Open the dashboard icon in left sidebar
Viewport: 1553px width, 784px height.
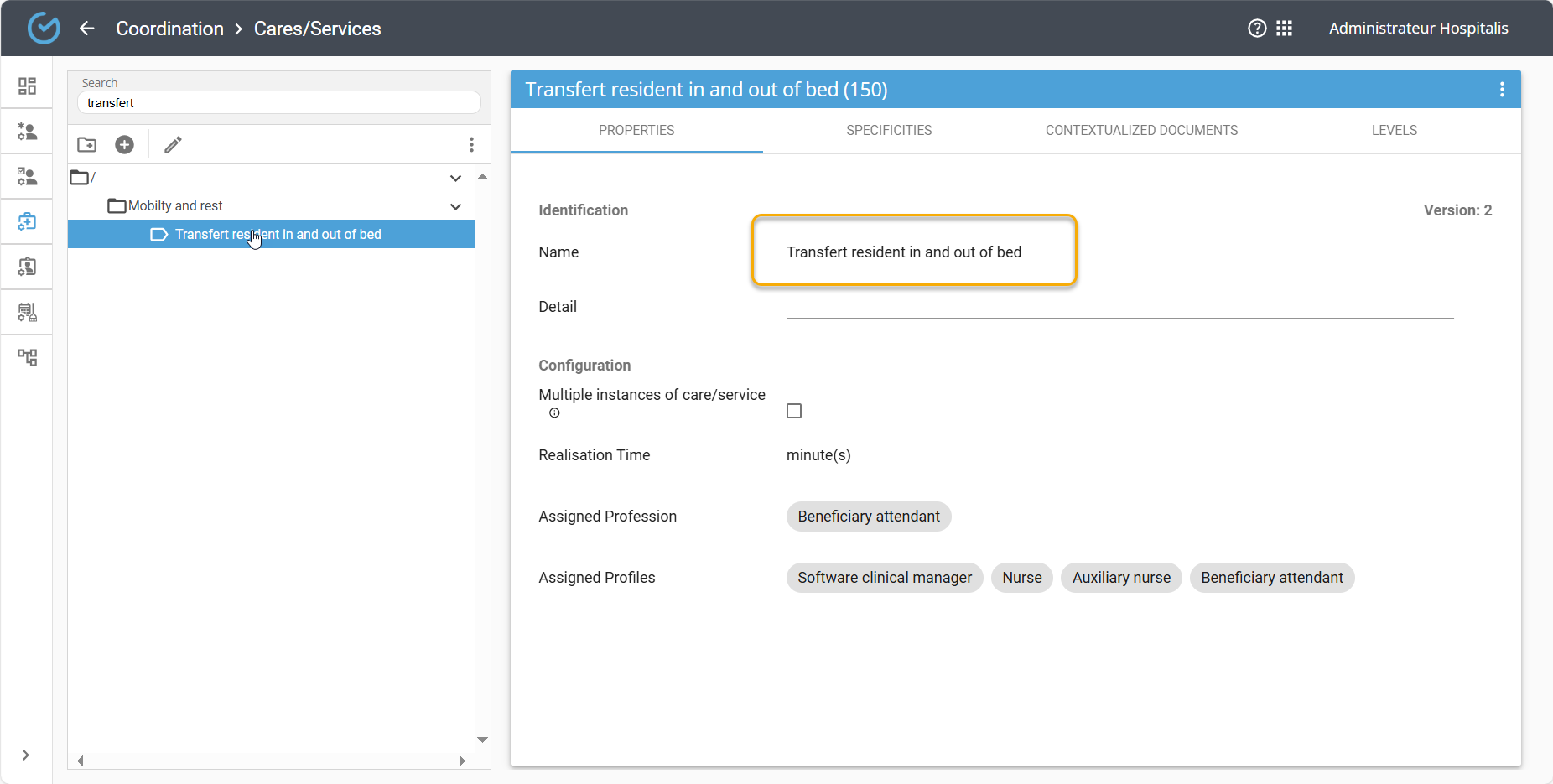pyautogui.click(x=27, y=86)
